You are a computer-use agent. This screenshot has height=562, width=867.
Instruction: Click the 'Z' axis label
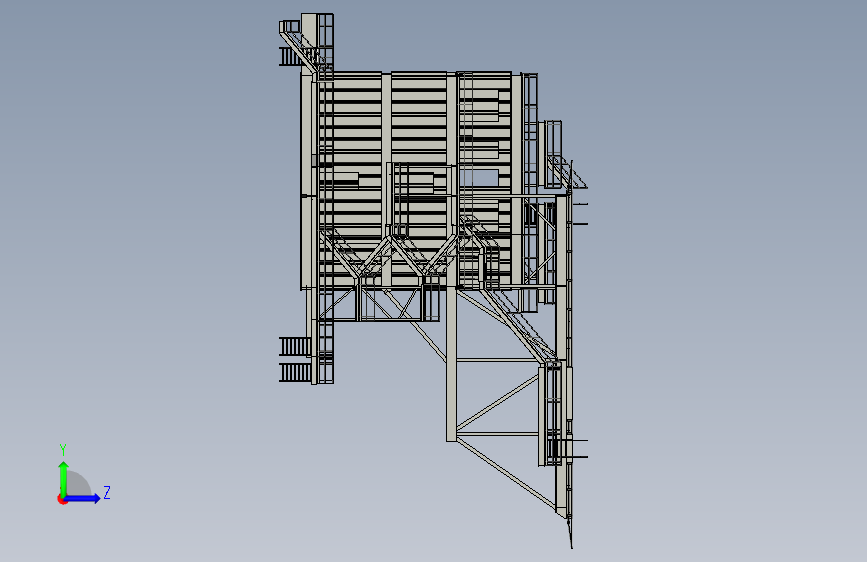(x=107, y=492)
